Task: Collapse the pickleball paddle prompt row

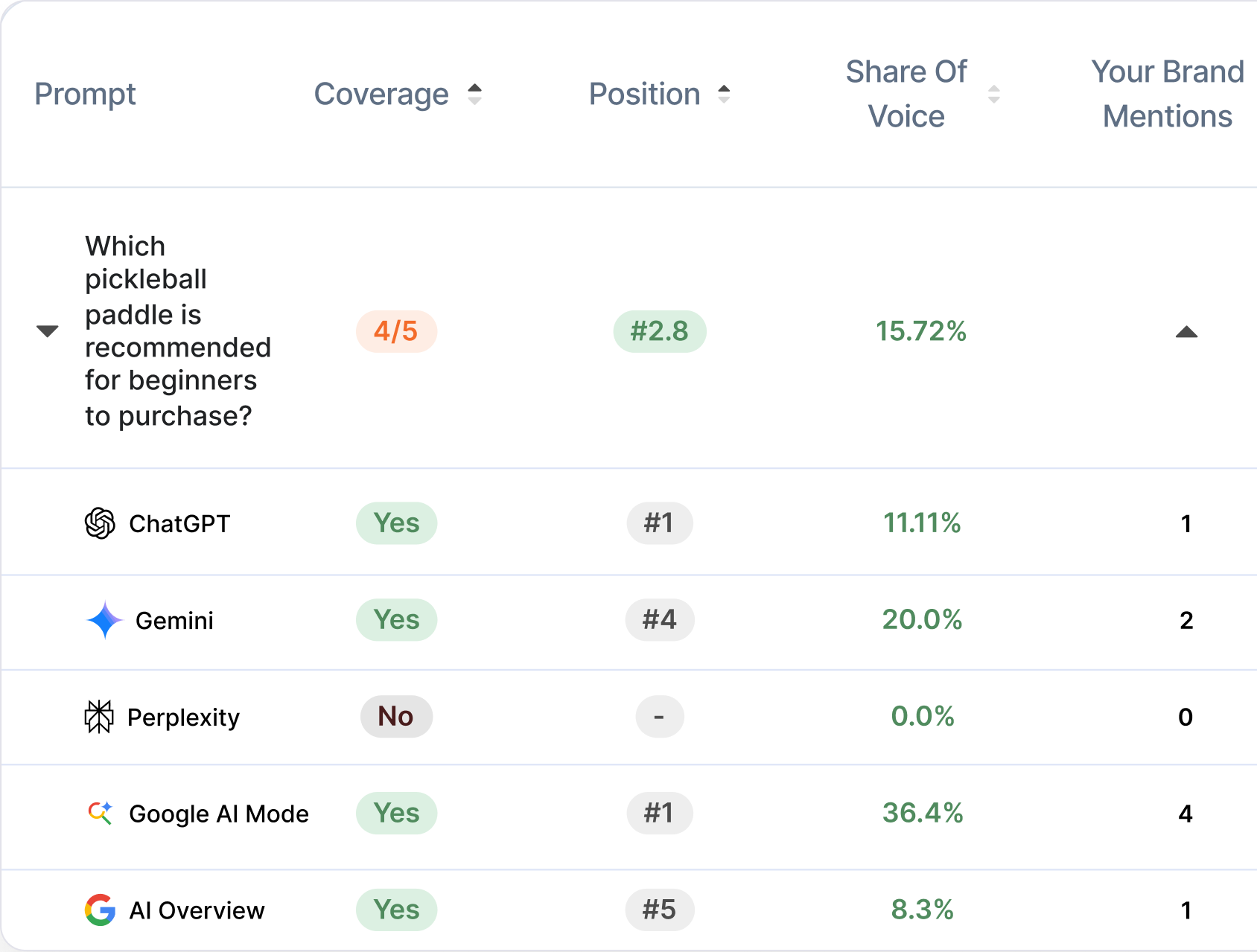Action: [x=48, y=331]
